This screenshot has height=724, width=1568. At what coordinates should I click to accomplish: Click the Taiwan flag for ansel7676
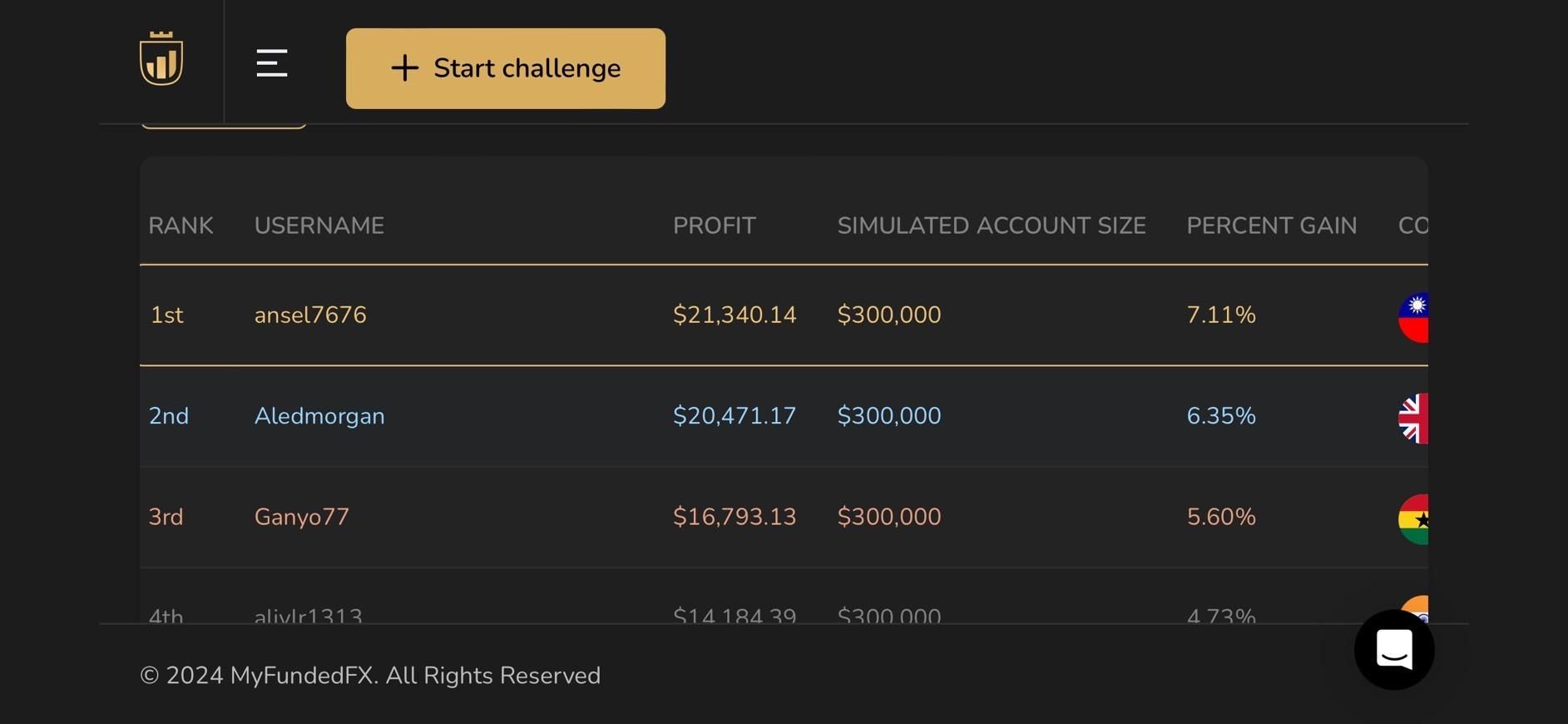tap(1414, 317)
